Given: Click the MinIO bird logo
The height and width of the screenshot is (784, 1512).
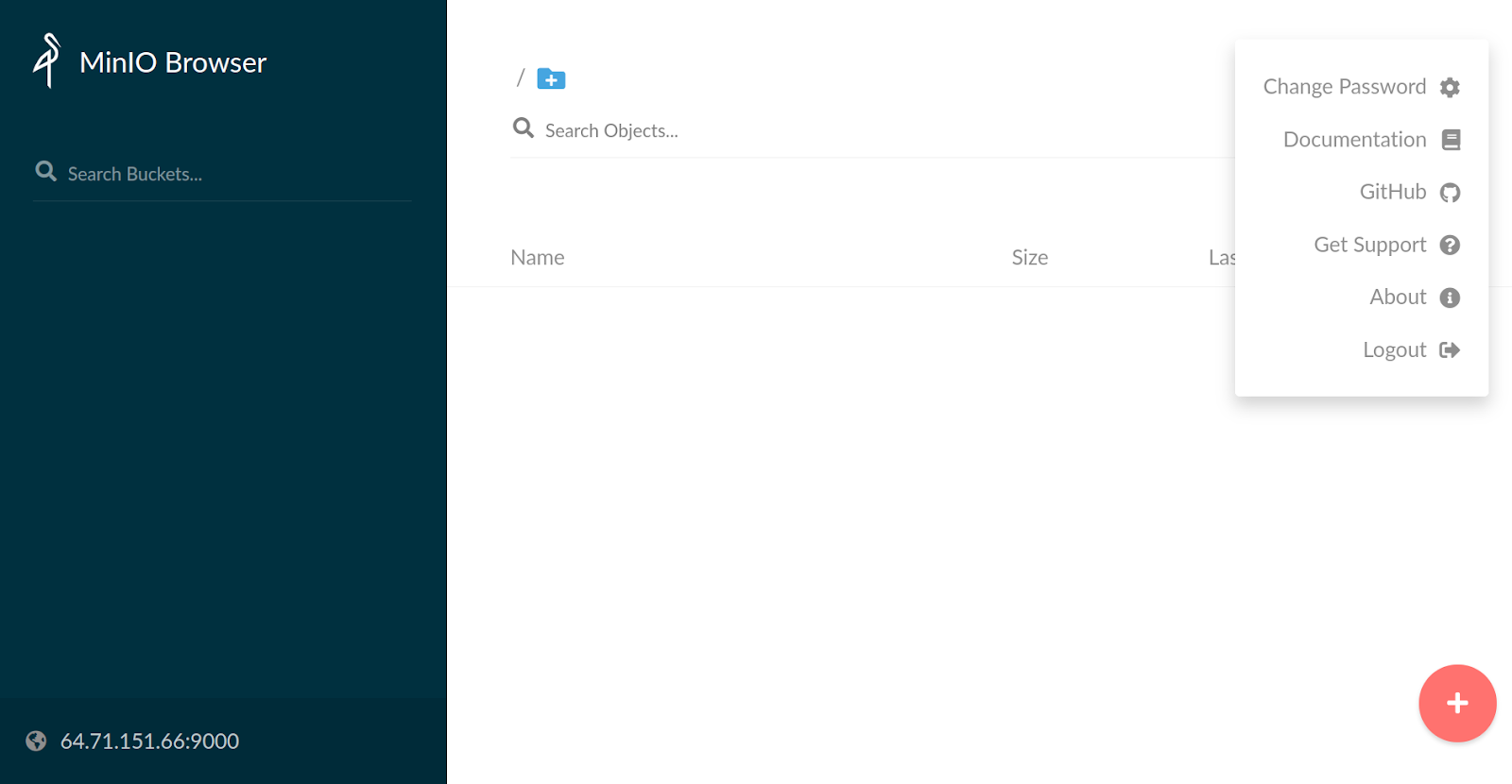Looking at the screenshot, I should point(46,61).
